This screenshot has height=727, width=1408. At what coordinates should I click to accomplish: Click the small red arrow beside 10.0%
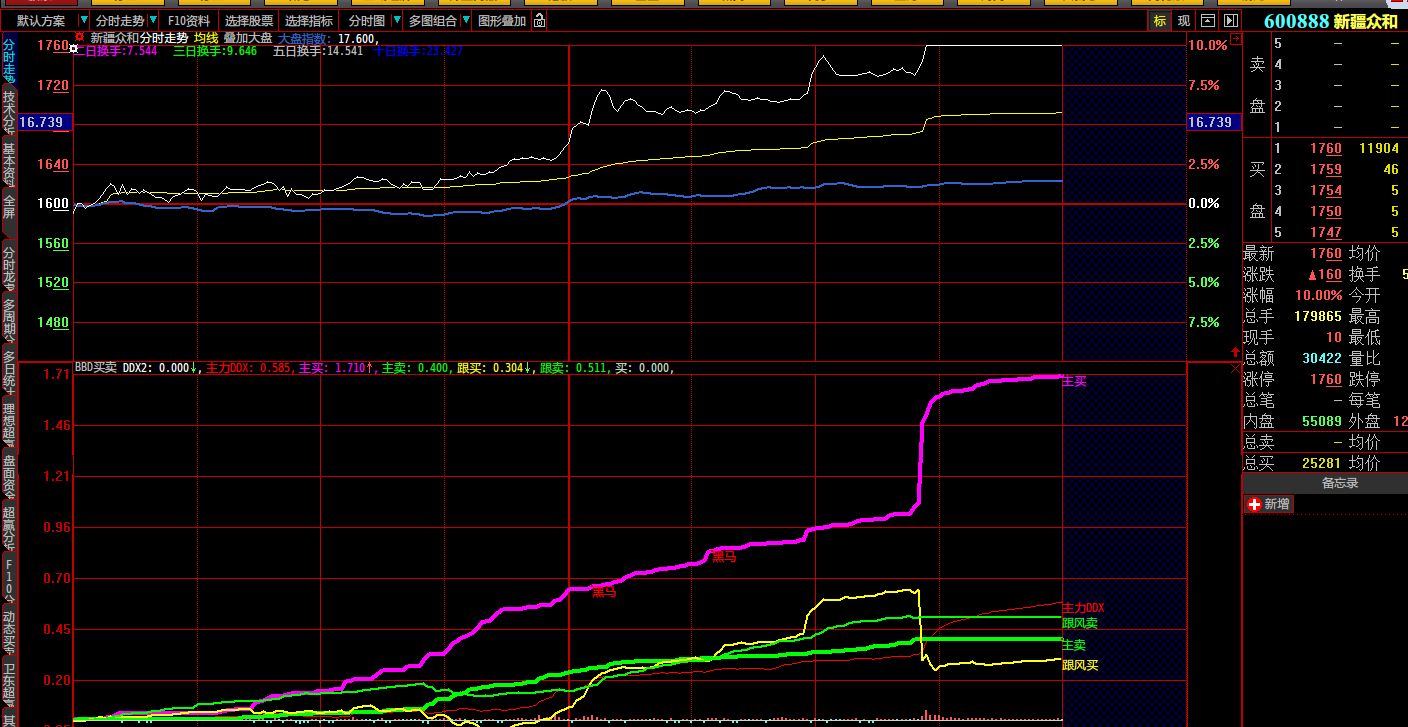1236,39
